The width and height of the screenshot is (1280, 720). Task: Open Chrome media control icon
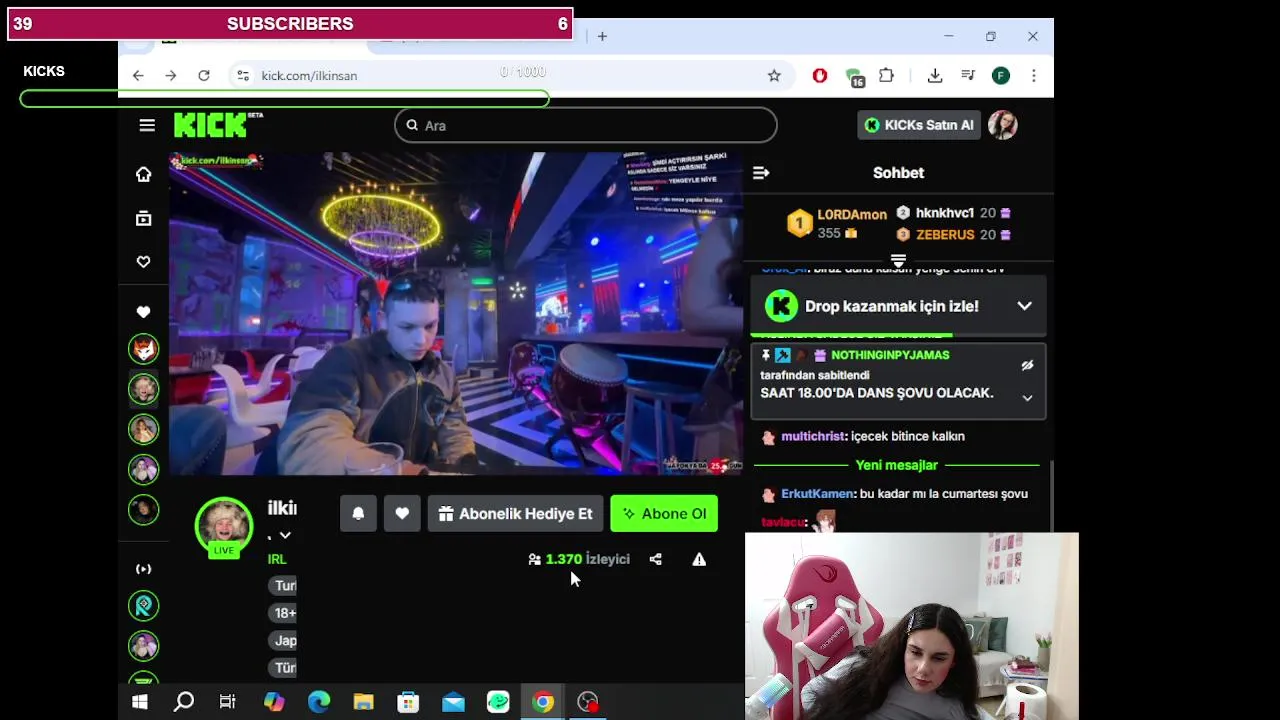tap(968, 76)
